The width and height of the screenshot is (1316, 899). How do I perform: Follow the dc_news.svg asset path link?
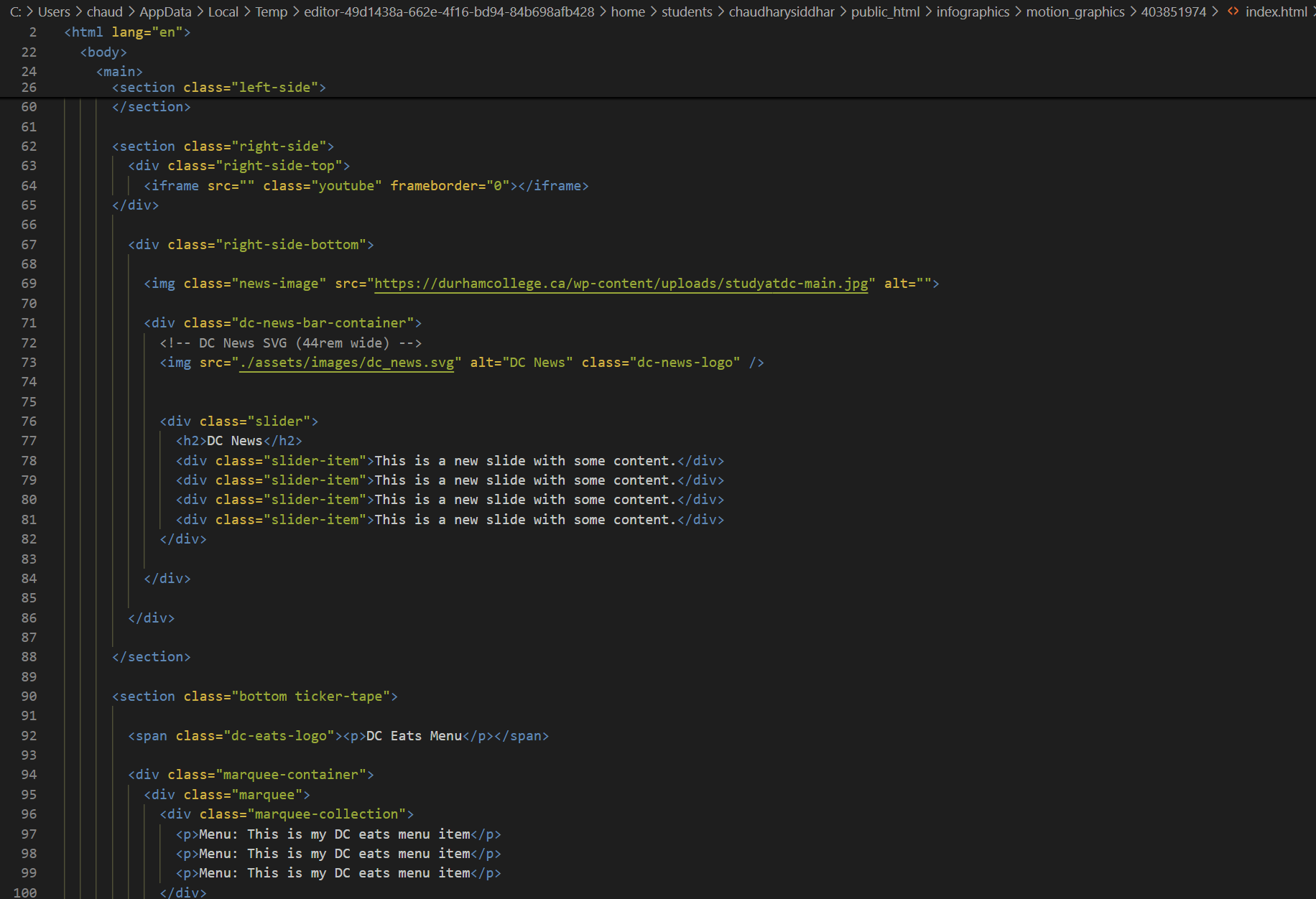[347, 363]
